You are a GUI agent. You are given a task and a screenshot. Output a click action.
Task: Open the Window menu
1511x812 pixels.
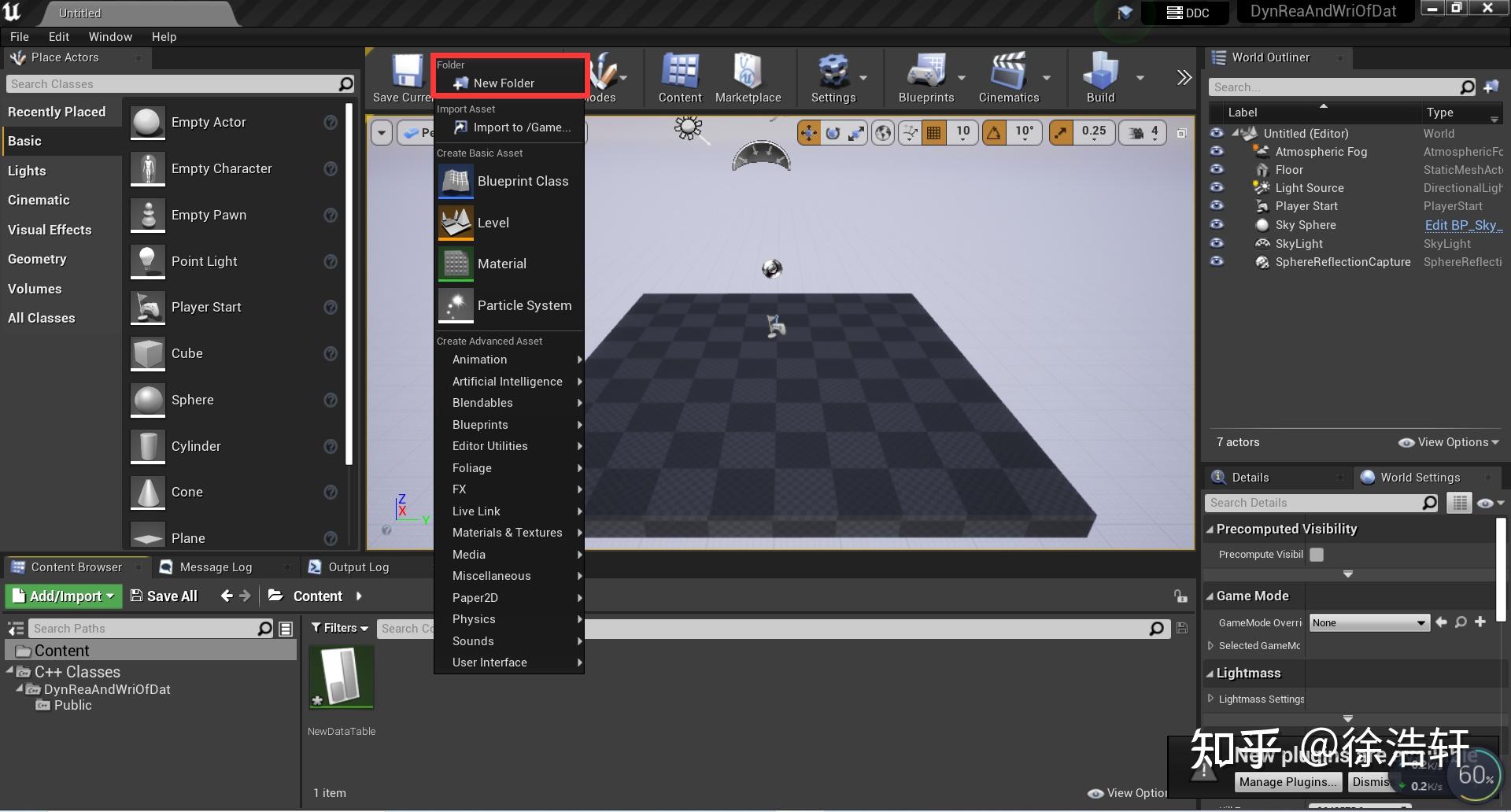(110, 36)
